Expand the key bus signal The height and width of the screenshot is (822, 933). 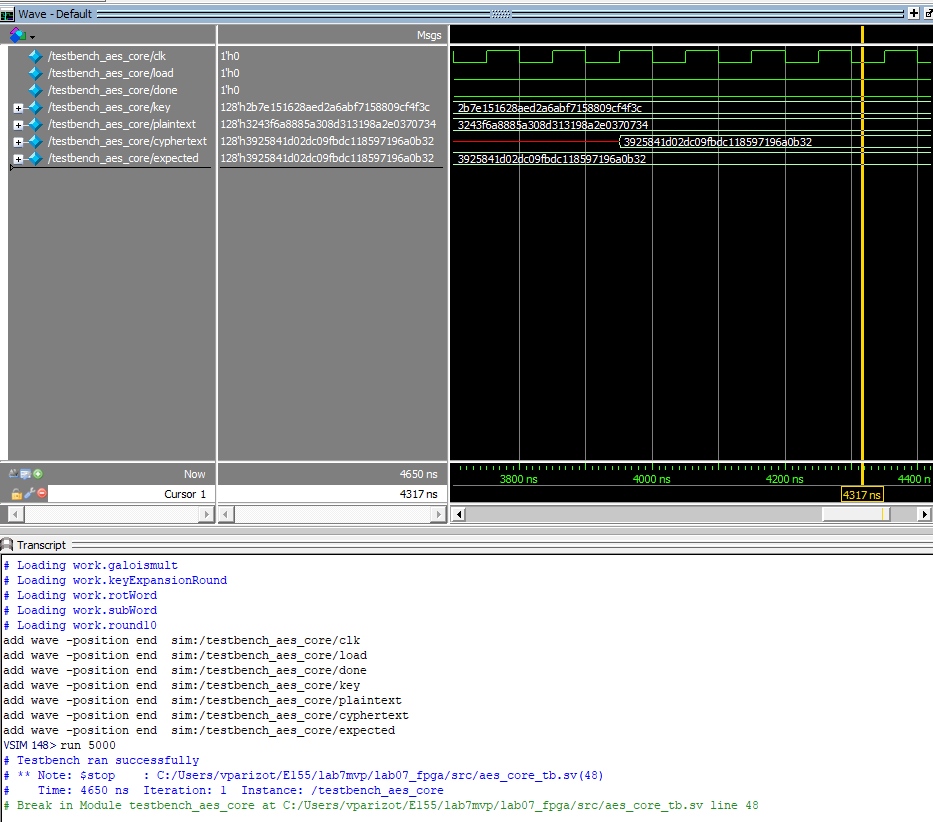18,108
